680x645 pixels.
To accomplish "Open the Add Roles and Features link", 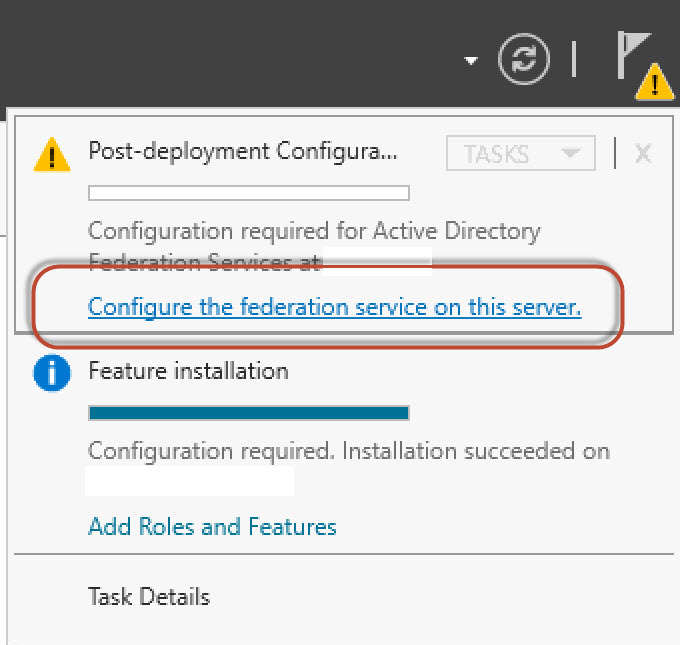I will click(x=212, y=527).
